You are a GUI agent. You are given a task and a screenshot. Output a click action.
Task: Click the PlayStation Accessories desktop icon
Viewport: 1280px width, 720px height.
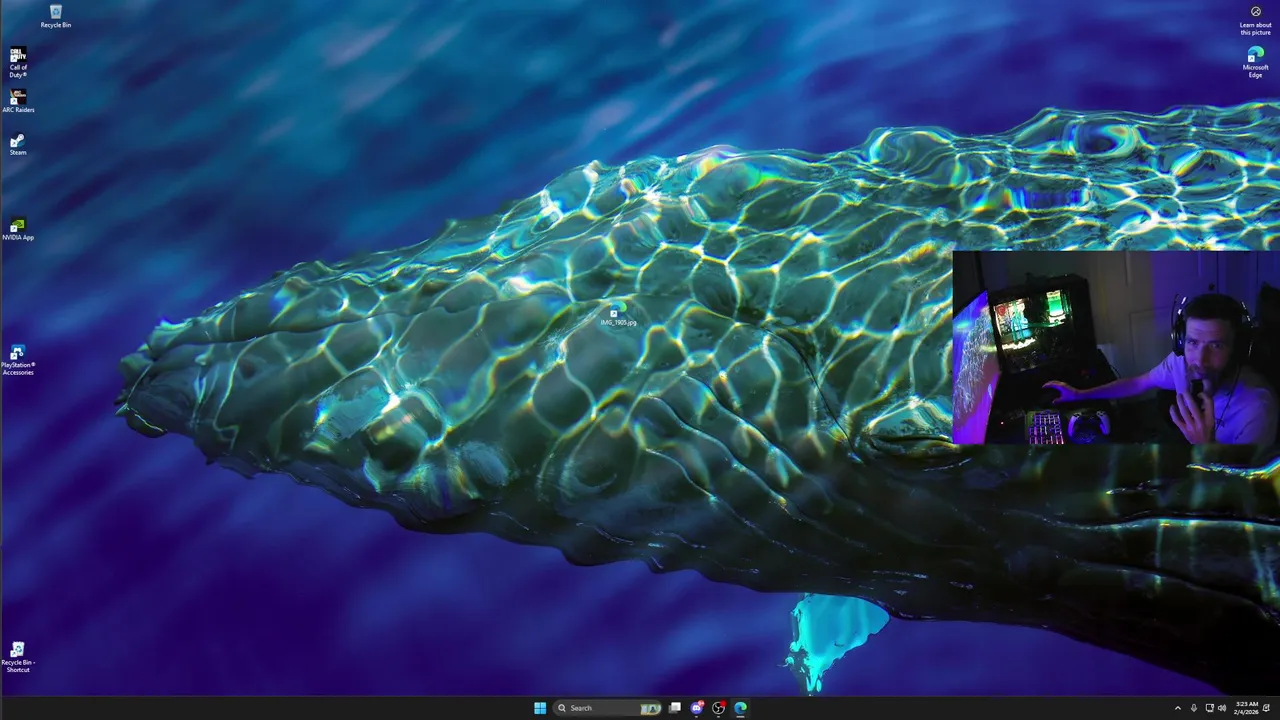coord(18,360)
